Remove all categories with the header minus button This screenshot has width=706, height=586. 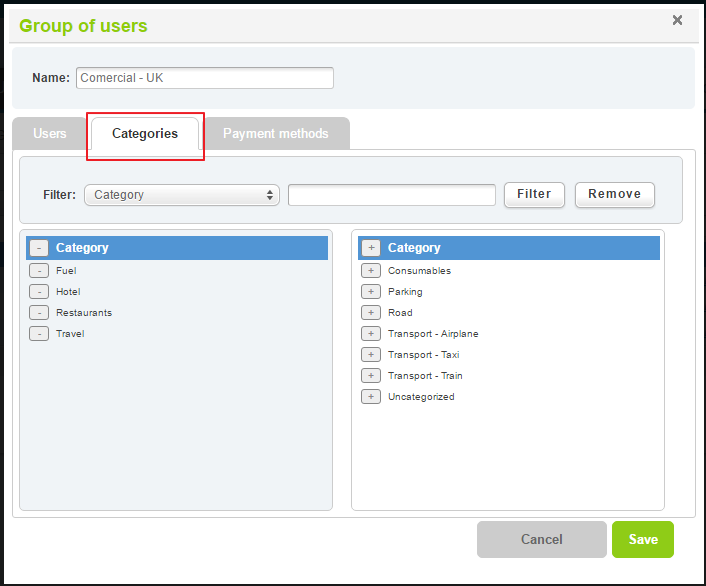pyautogui.click(x=39, y=248)
